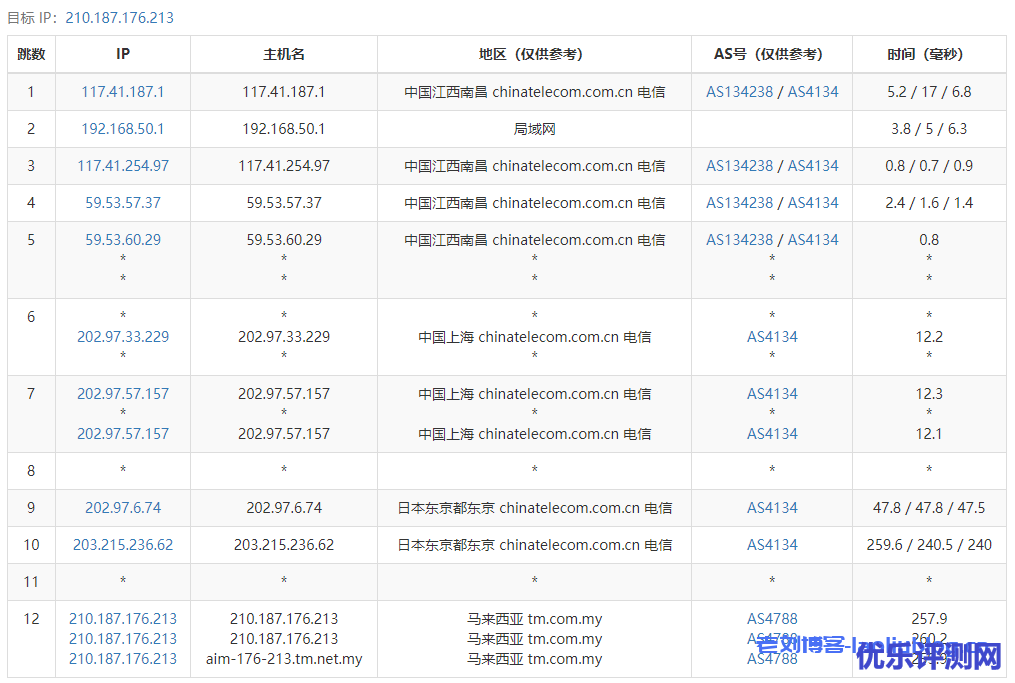Click the 主机名 column header
The width and height of the screenshot is (1015, 683).
pyautogui.click(x=284, y=55)
